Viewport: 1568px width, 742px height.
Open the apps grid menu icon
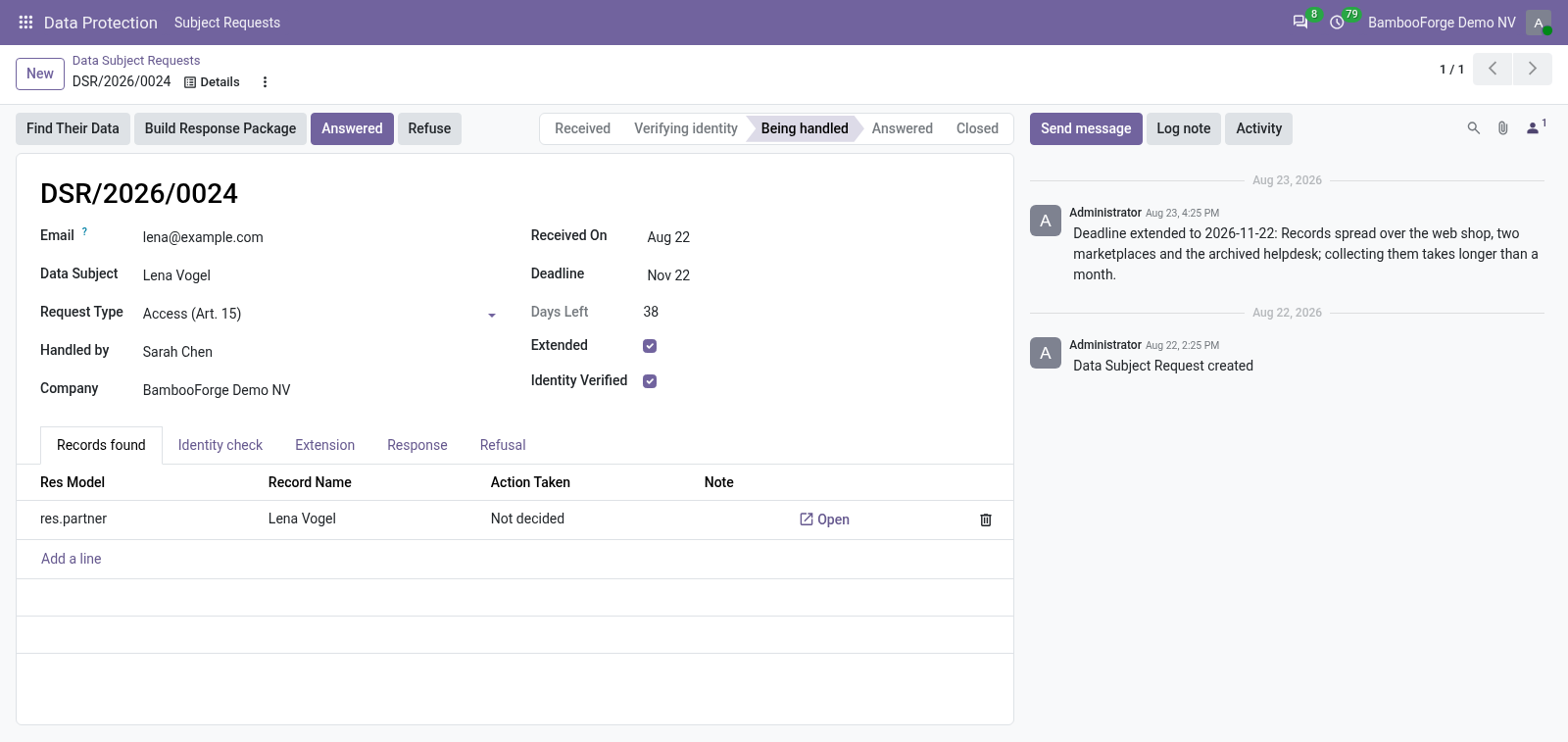pyautogui.click(x=26, y=23)
